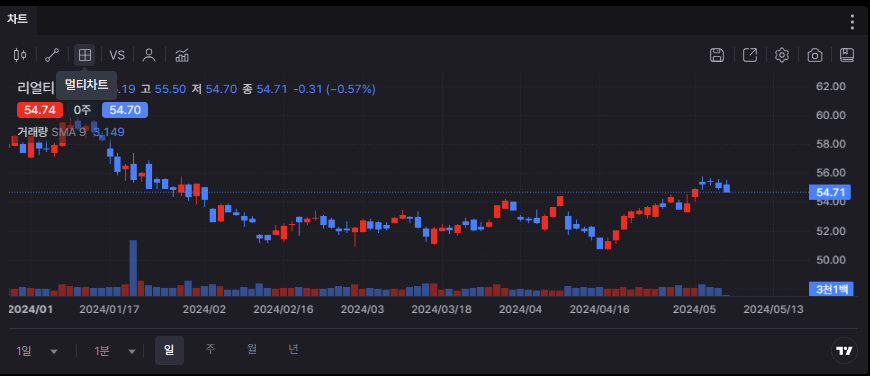Open the saved layout book icon
This screenshot has height=376, width=870.
[x=847, y=55]
